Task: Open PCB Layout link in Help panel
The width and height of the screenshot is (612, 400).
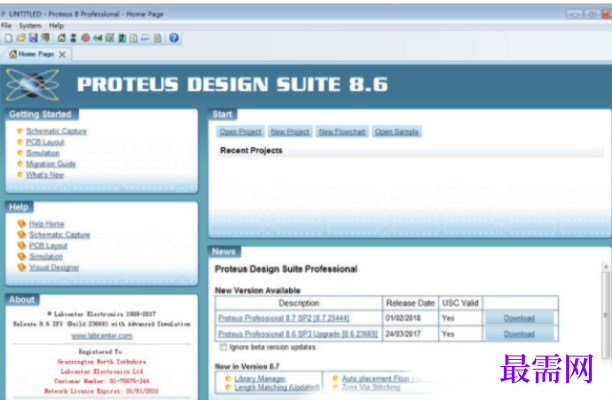Action: (48, 245)
